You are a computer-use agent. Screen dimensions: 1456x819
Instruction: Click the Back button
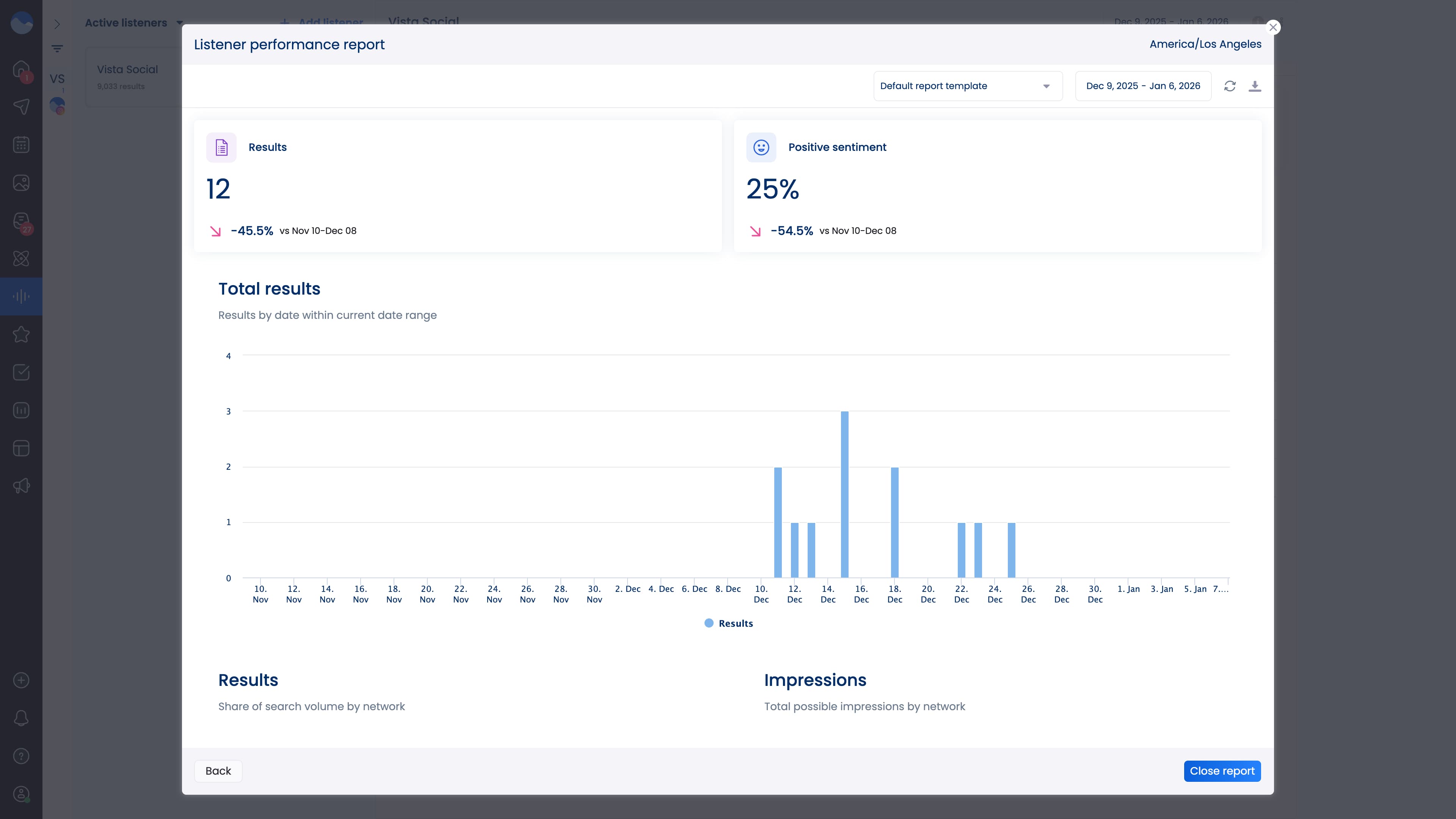point(218,771)
